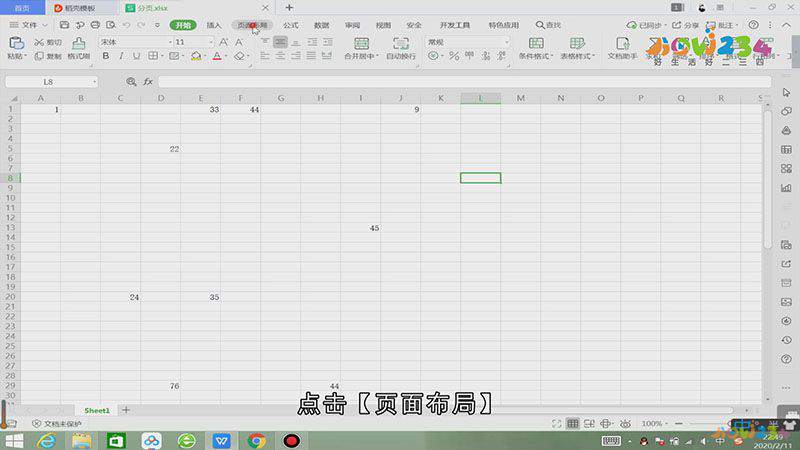Click the document not protected status
The image size is (800, 450).
57,423
